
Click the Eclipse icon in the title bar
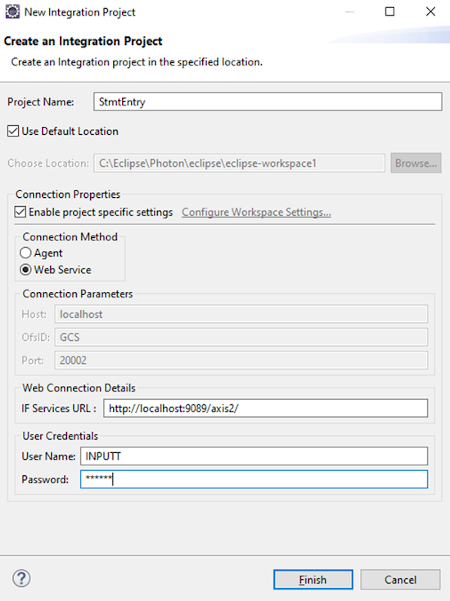12,12
